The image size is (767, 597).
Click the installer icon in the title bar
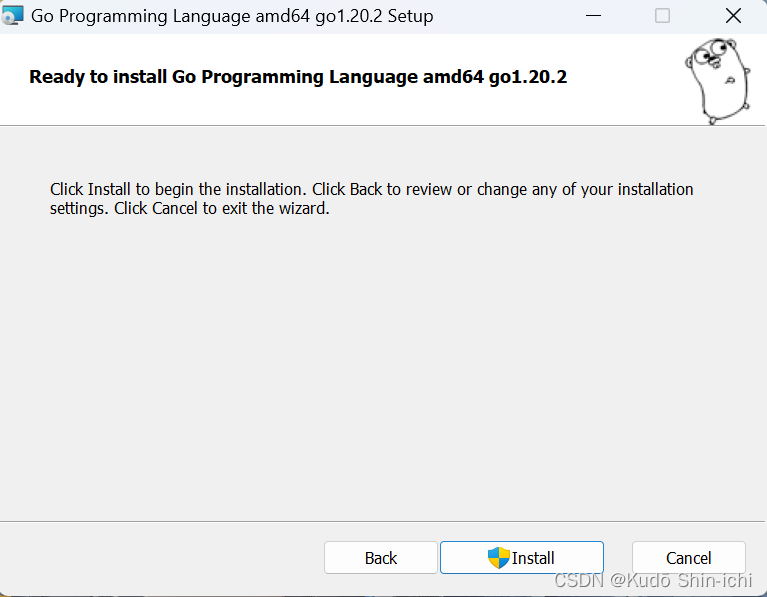(13, 16)
